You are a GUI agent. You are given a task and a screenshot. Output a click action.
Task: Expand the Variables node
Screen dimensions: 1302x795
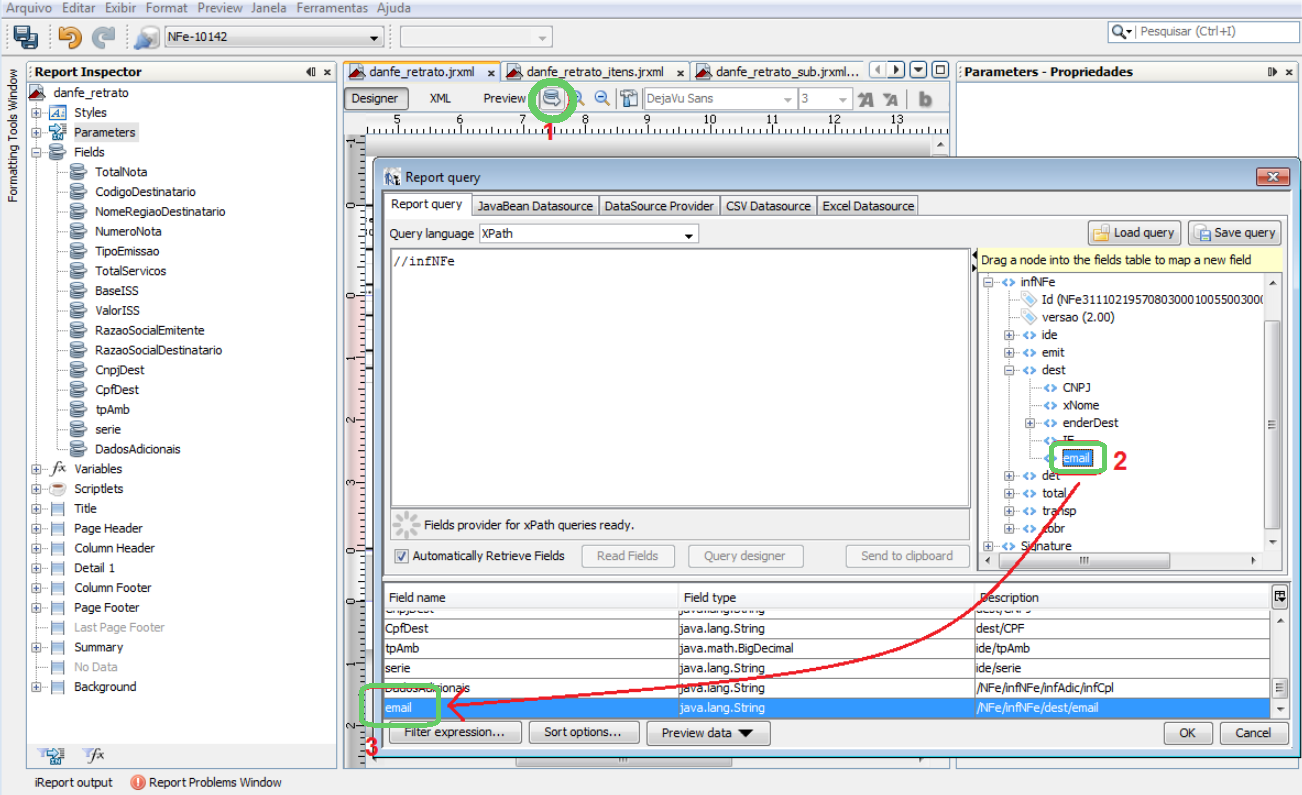point(37,469)
